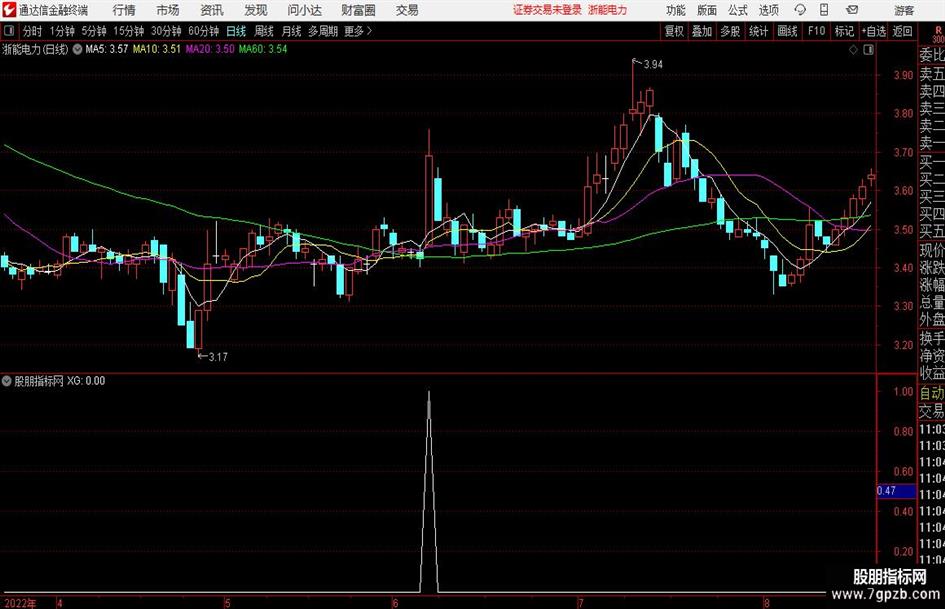This screenshot has height=609, width=945.
Task: Click the MA60: 3.54 indicator label
Action: [263, 49]
